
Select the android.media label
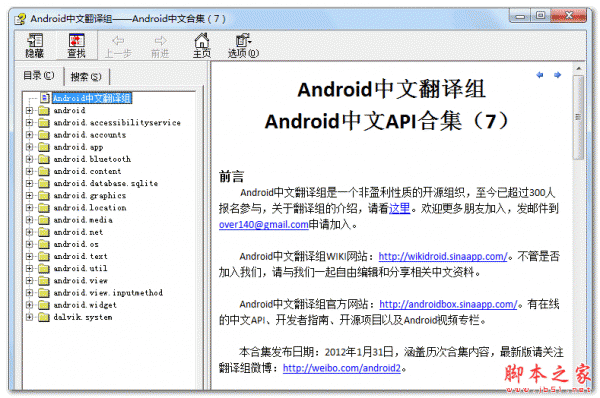pos(83,220)
